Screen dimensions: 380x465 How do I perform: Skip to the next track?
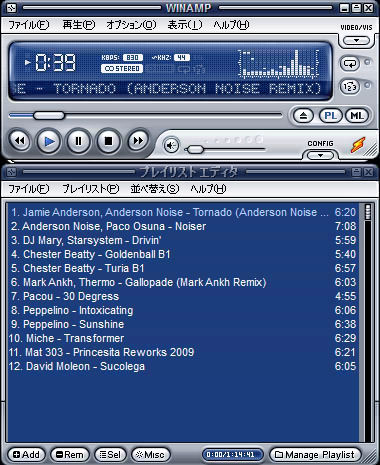[138, 141]
